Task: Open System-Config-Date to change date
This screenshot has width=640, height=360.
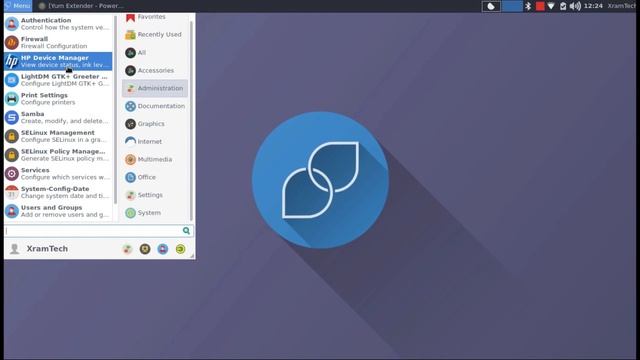Action: pyautogui.click(x=58, y=192)
